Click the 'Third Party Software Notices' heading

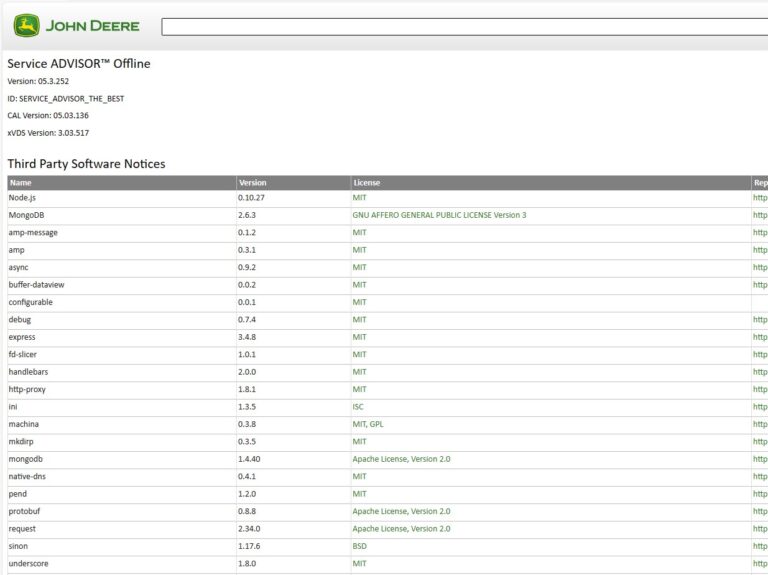[86, 164]
